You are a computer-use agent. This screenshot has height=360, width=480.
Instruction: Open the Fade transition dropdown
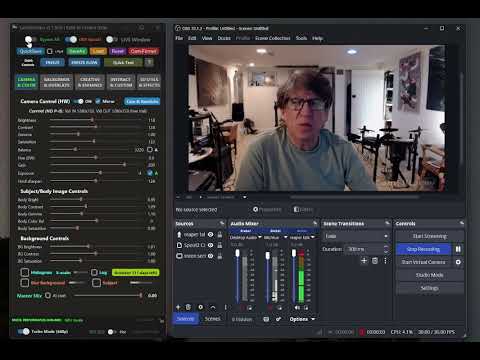pos(356,236)
